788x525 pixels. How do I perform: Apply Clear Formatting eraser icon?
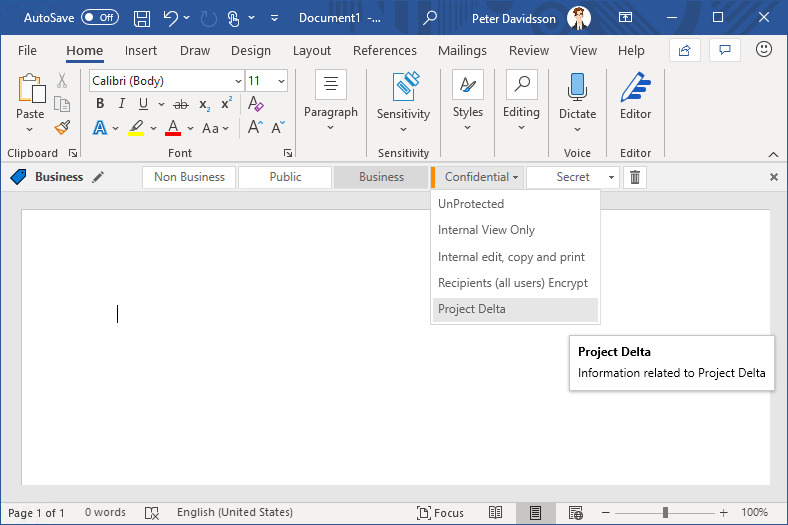click(256, 104)
